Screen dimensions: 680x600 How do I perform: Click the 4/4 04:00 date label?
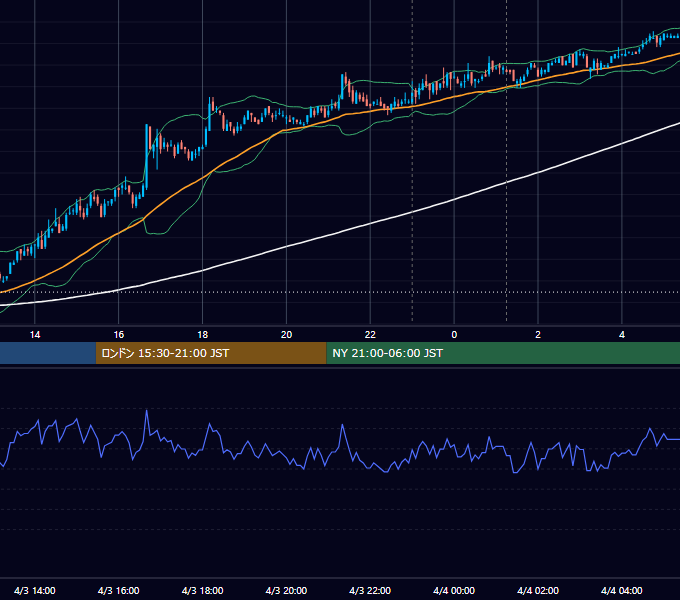tap(621, 590)
